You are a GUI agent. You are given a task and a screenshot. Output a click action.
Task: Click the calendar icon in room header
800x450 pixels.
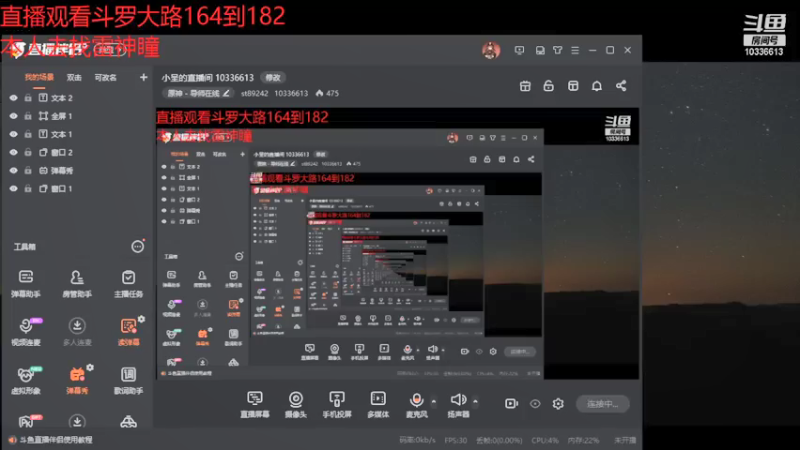point(525,86)
